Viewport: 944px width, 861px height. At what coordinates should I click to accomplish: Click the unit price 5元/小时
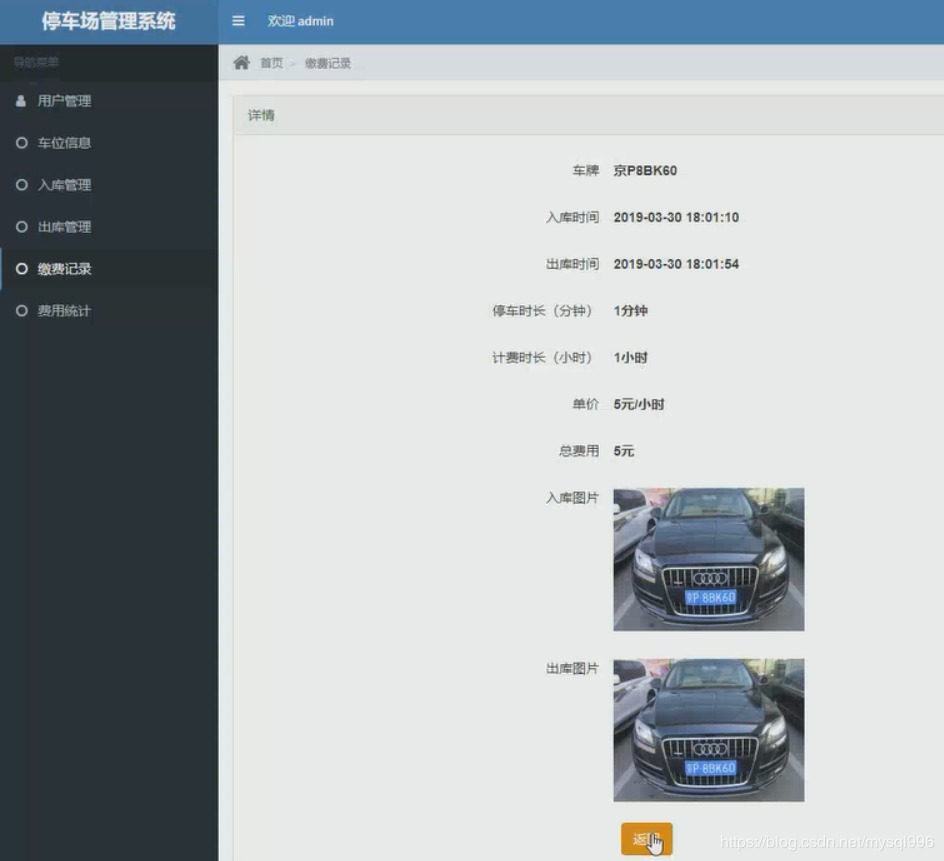[x=639, y=404]
